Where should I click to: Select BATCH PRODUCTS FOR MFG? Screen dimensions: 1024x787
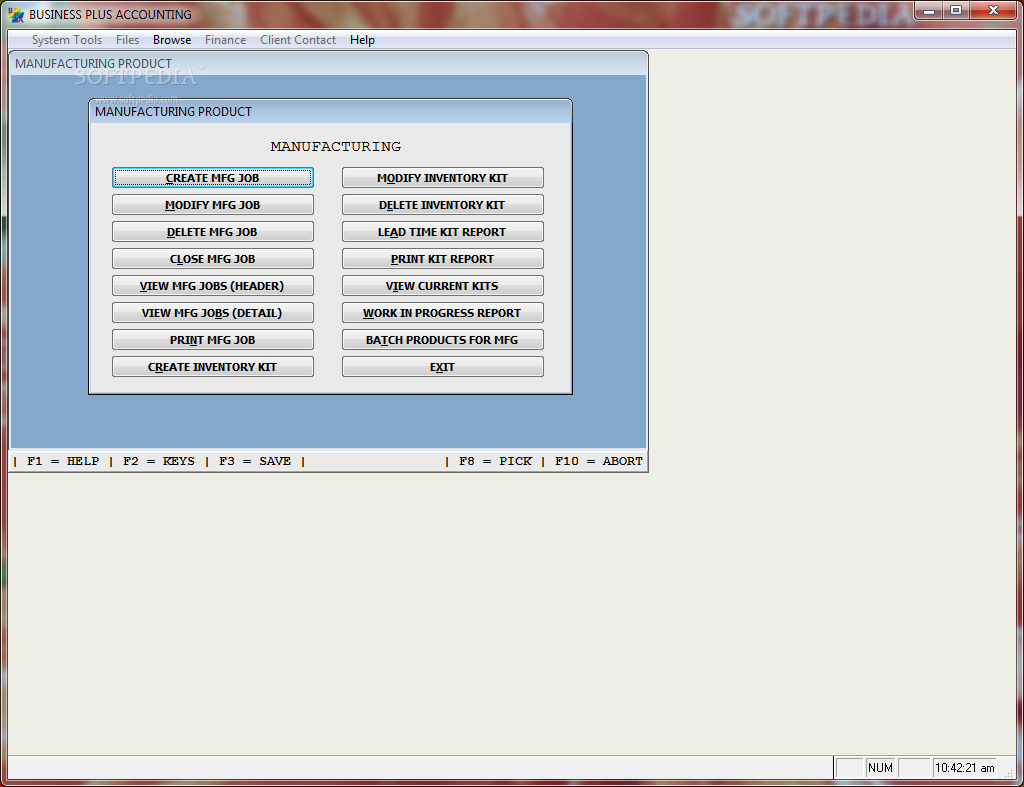click(x=442, y=340)
